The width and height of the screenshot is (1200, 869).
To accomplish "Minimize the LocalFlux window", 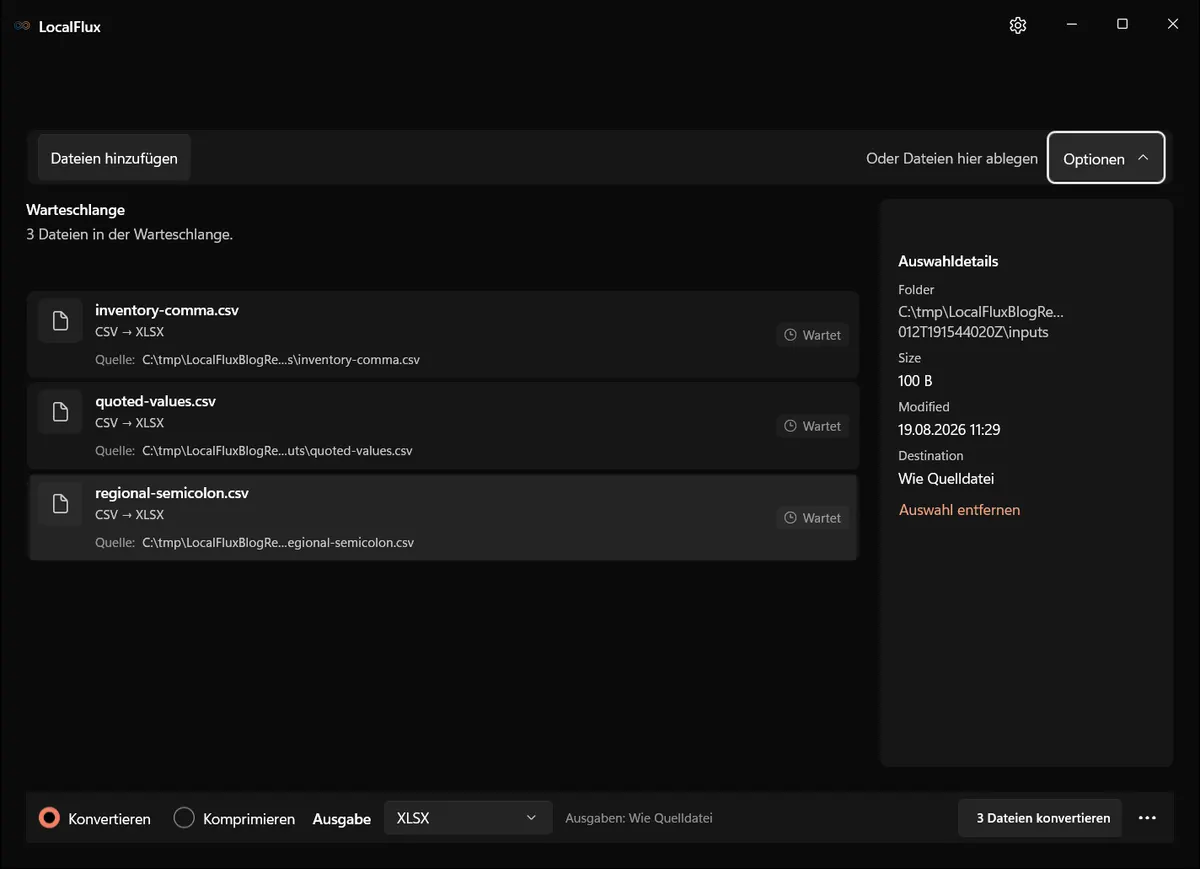I will 1071,25.
